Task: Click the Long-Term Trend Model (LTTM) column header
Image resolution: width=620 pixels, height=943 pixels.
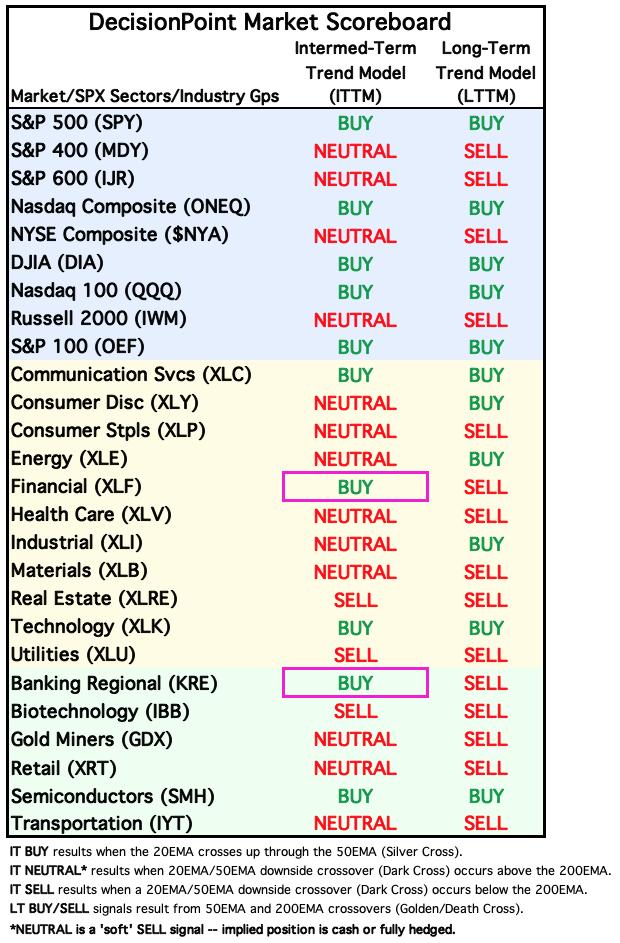Action: click(x=486, y=72)
